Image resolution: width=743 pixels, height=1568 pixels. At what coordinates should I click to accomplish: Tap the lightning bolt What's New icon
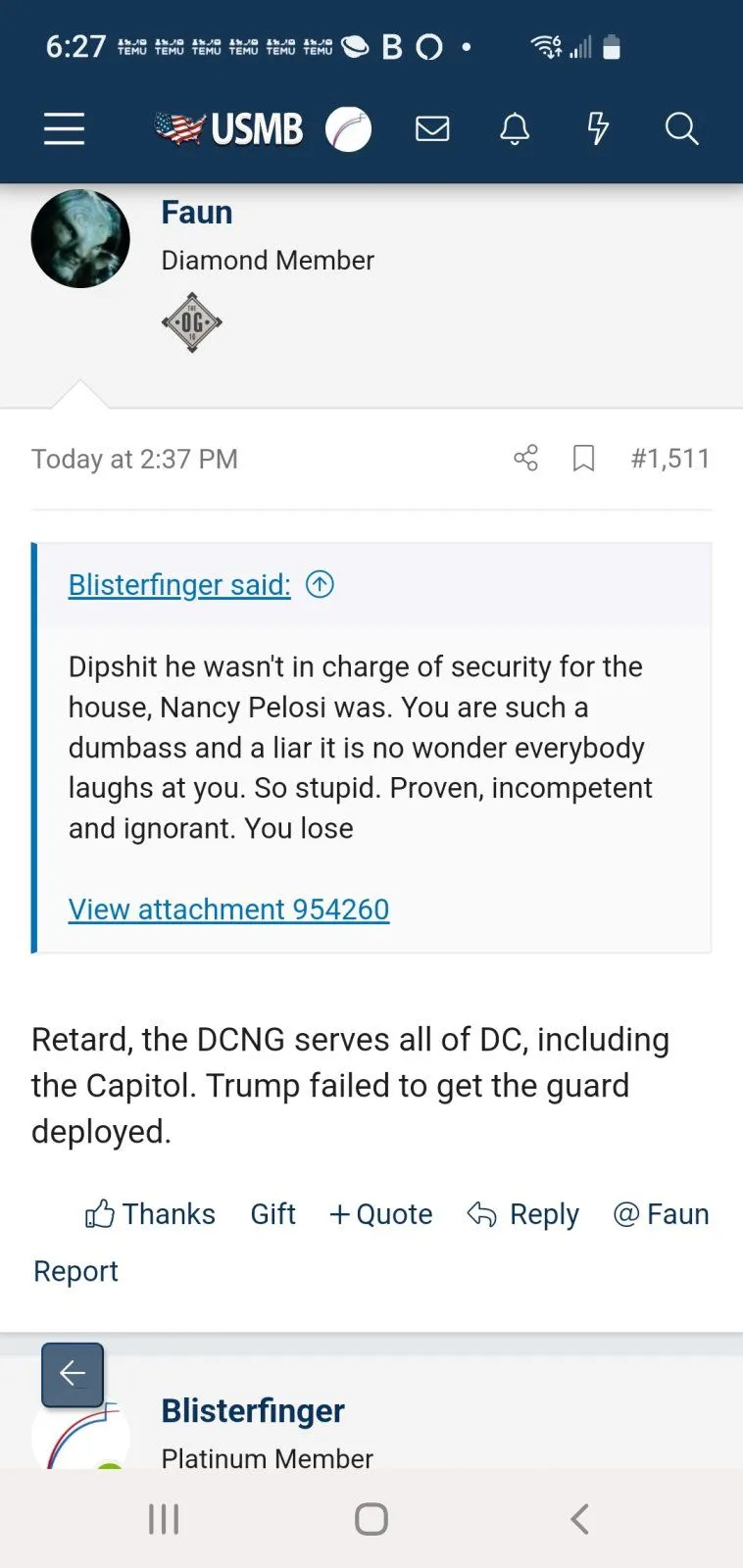point(598,128)
